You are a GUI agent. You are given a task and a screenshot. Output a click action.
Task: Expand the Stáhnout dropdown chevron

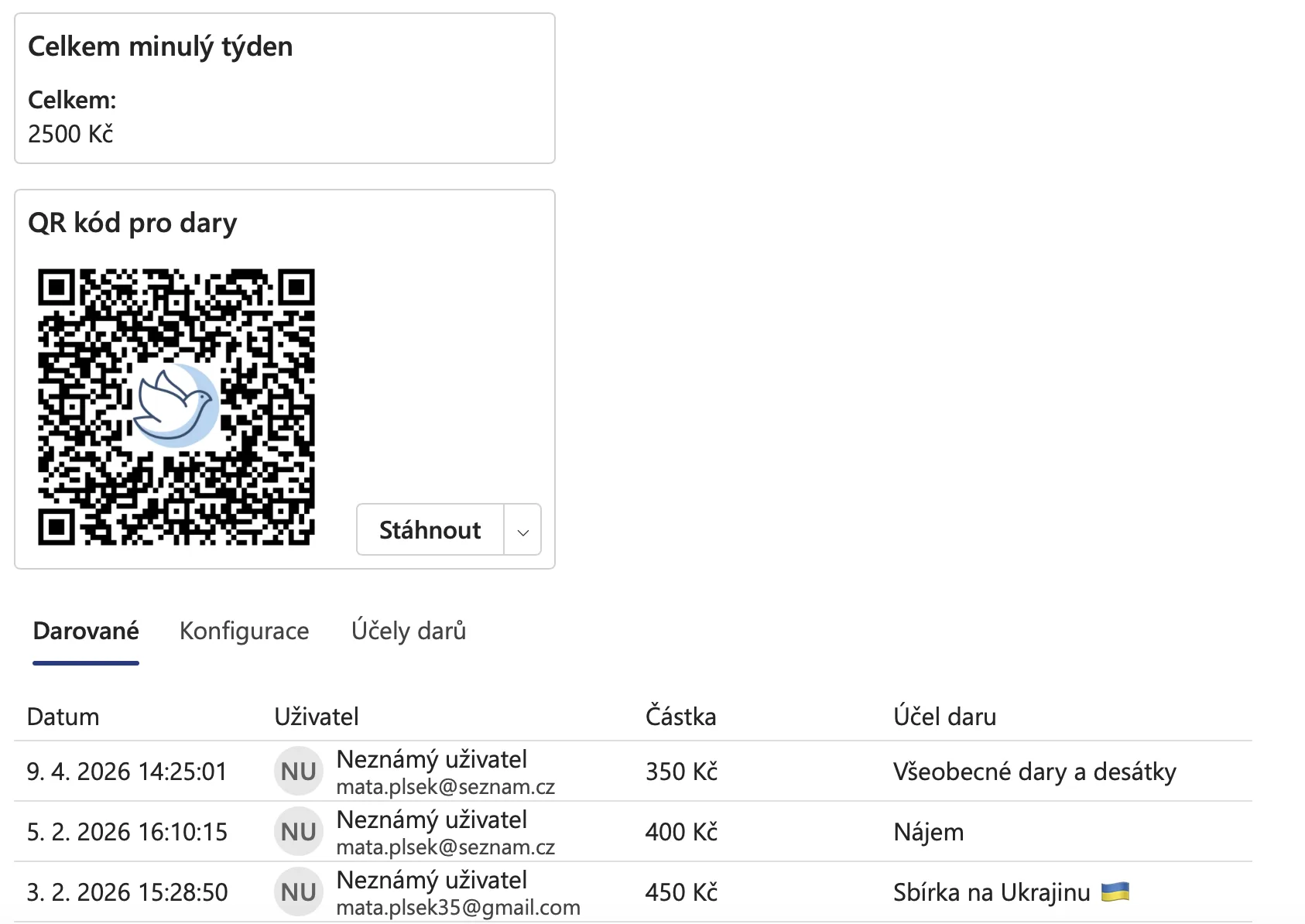pos(523,531)
